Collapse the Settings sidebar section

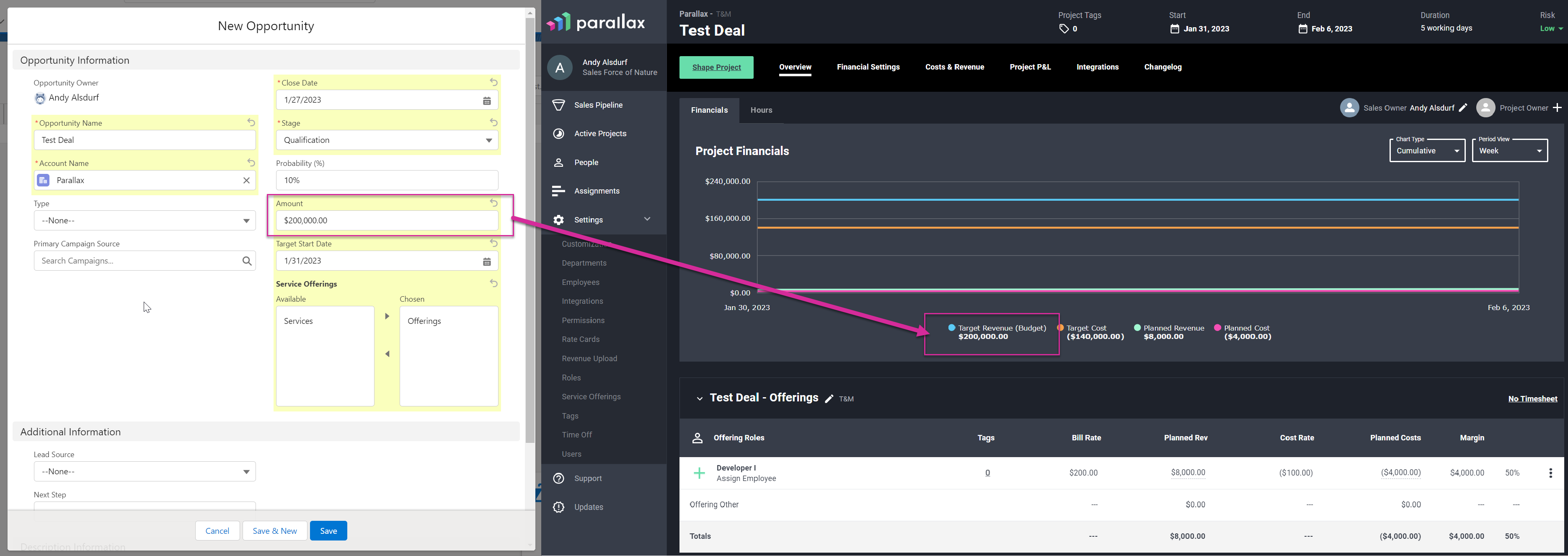(x=647, y=219)
